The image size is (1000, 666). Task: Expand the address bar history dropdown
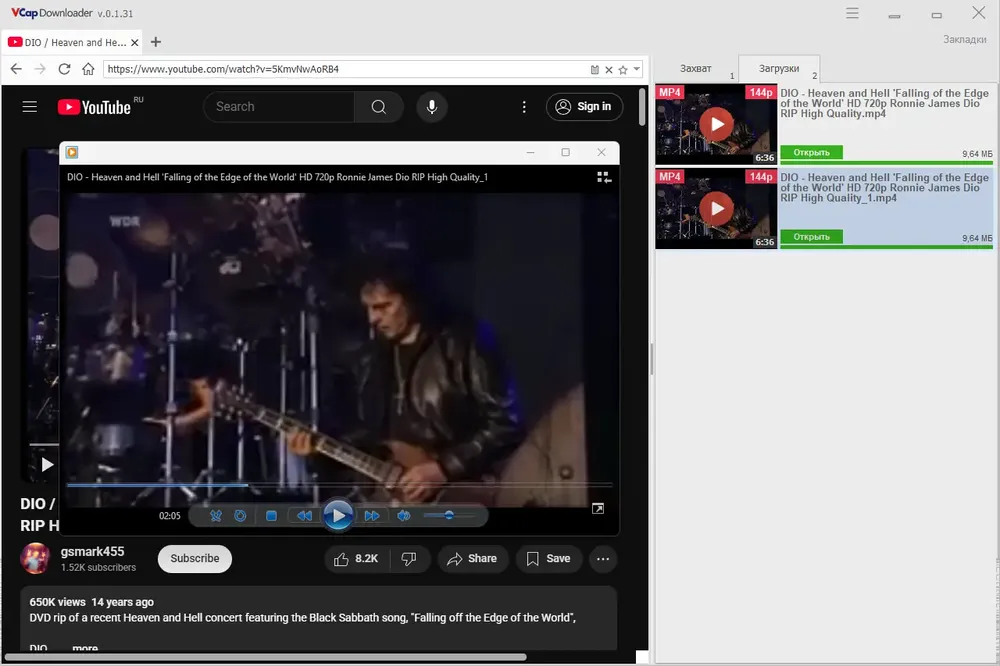636,69
